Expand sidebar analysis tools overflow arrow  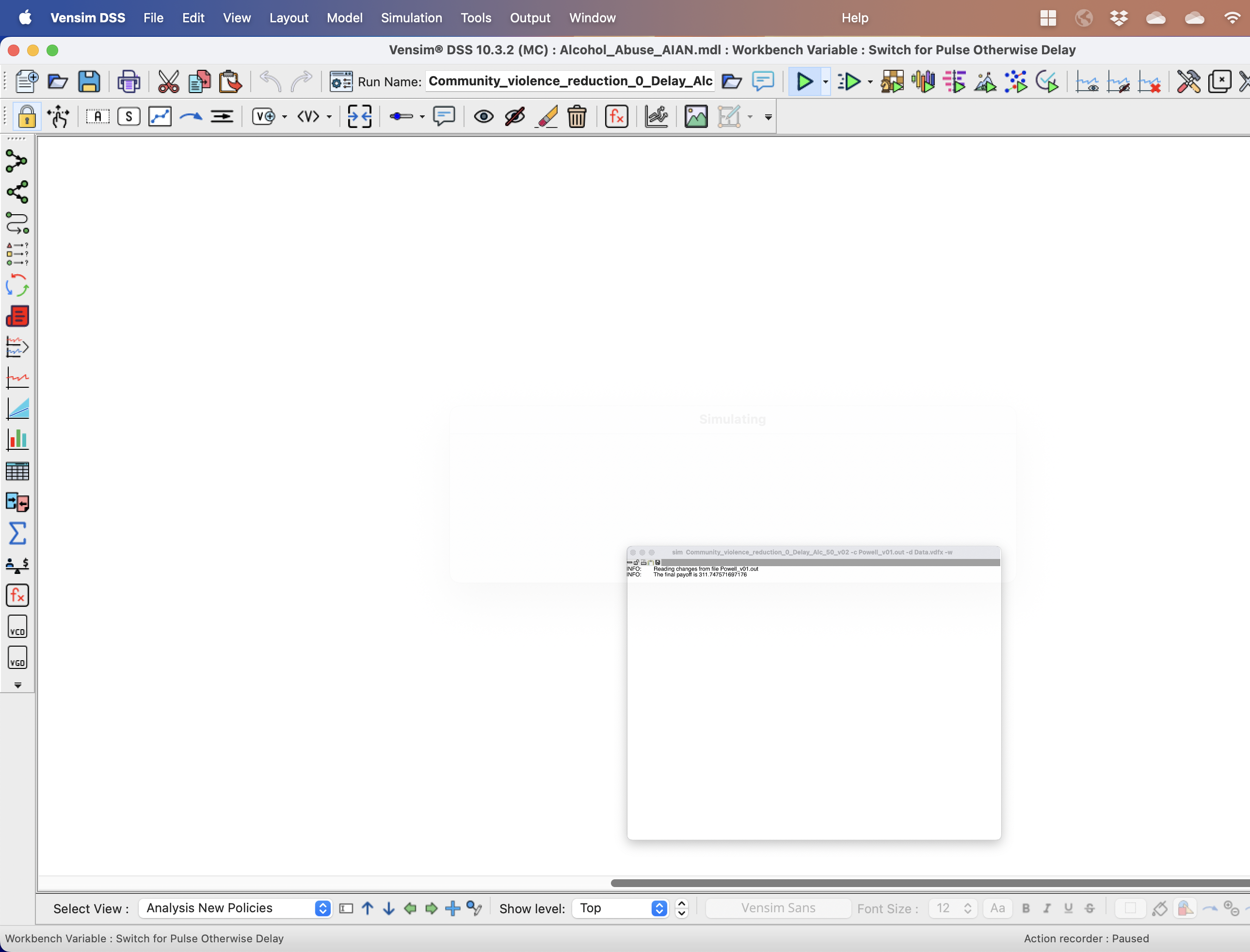coord(17,685)
